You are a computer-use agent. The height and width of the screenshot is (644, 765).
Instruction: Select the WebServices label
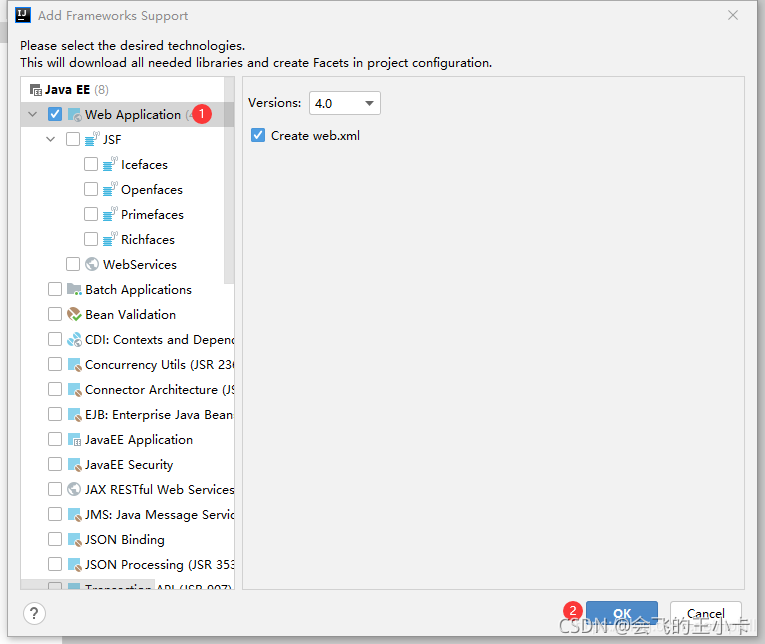pos(140,264)
